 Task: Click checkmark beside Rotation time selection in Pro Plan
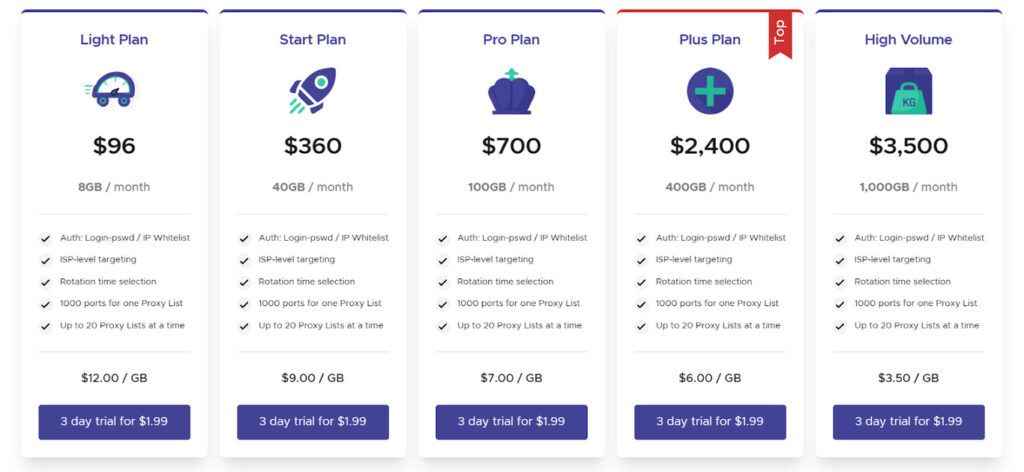443,283
